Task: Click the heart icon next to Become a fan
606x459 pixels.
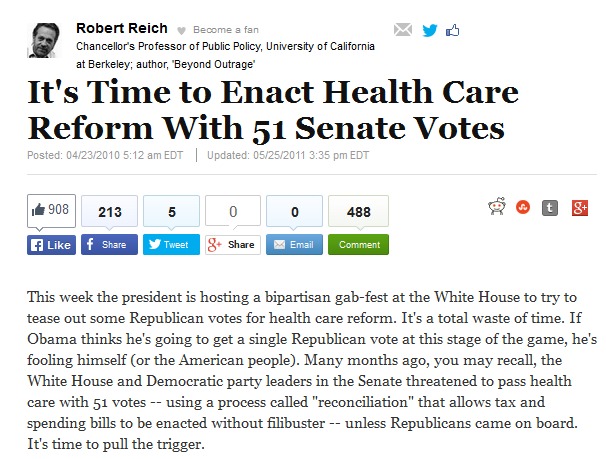Action: pyautogui.click(x=180, y=30)
